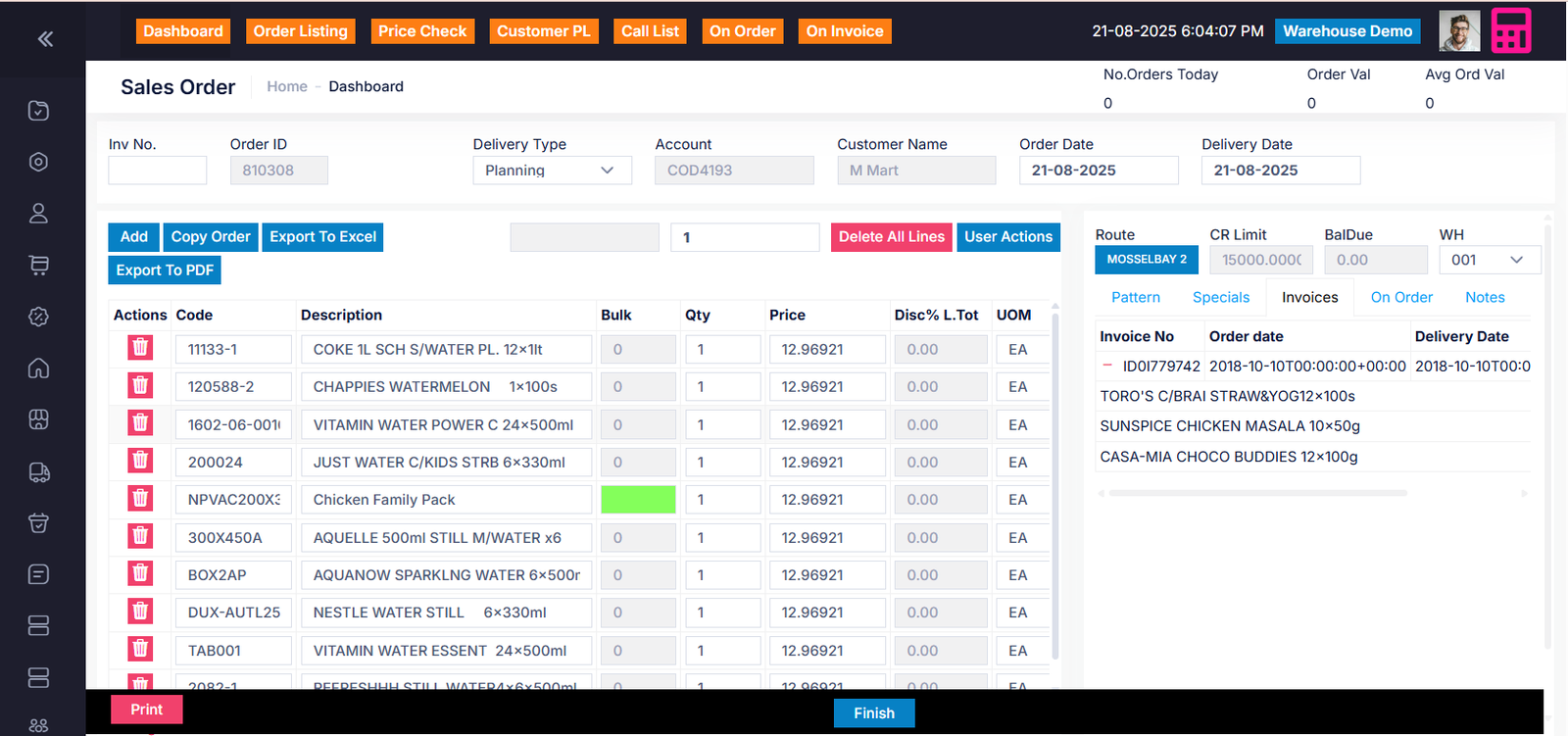Viewport: 1568px width, 736px height.
Task: Open the home icon in sidebar
Action: point(39,368)
